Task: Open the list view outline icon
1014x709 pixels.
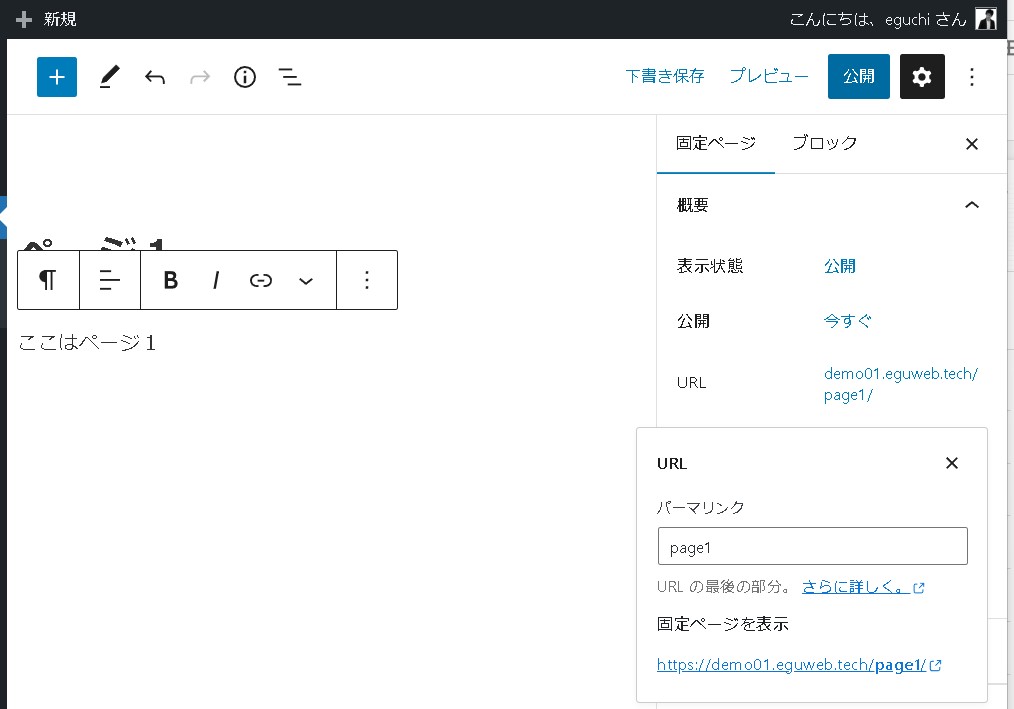Action: pyautogui.click(x=290, y=77)
